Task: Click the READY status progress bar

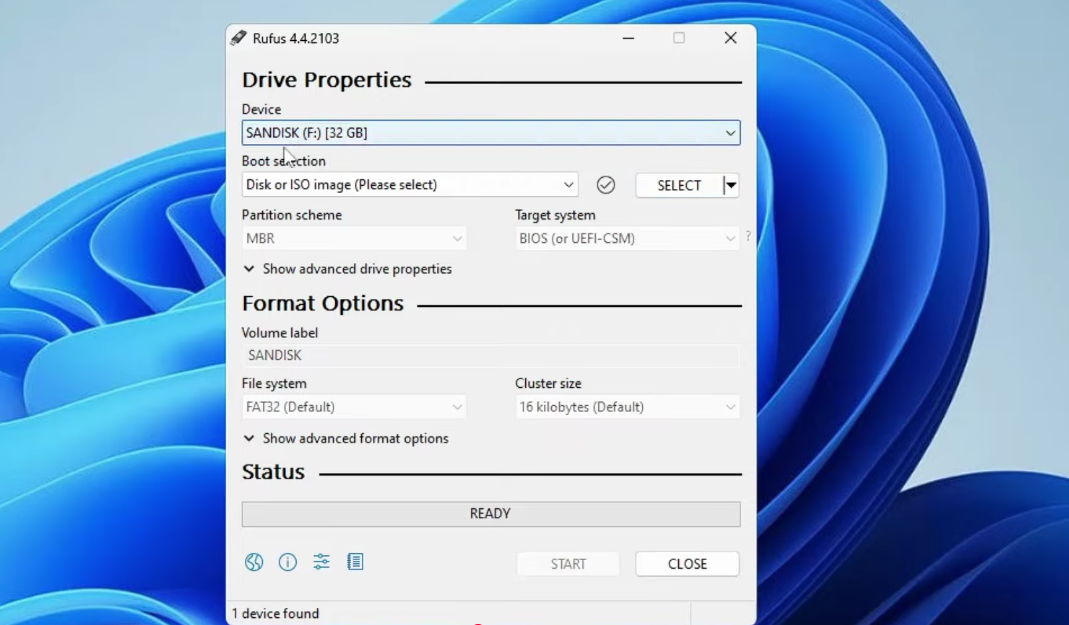Action: (x=491, y=514)
